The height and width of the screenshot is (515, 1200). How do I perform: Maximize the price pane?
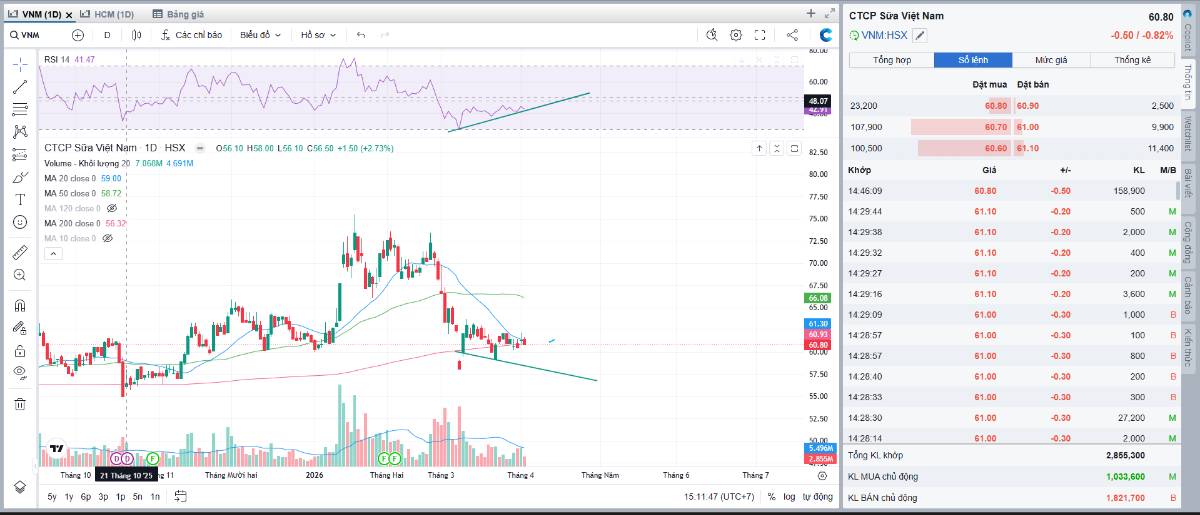click(x=794, y=148)
